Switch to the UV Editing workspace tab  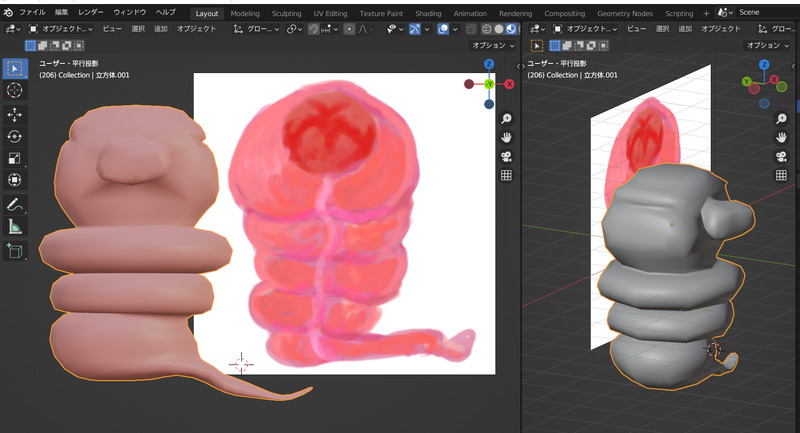pyautogui.click(x=330, y=13)
